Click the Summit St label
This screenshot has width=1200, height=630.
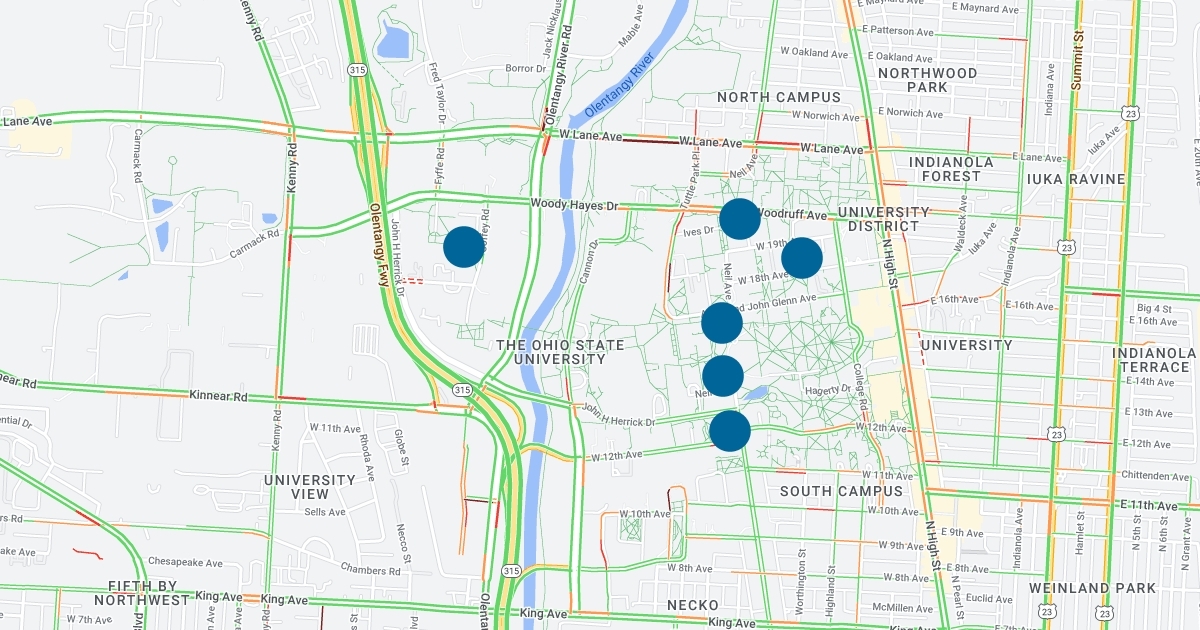[x=1078, y=59]
